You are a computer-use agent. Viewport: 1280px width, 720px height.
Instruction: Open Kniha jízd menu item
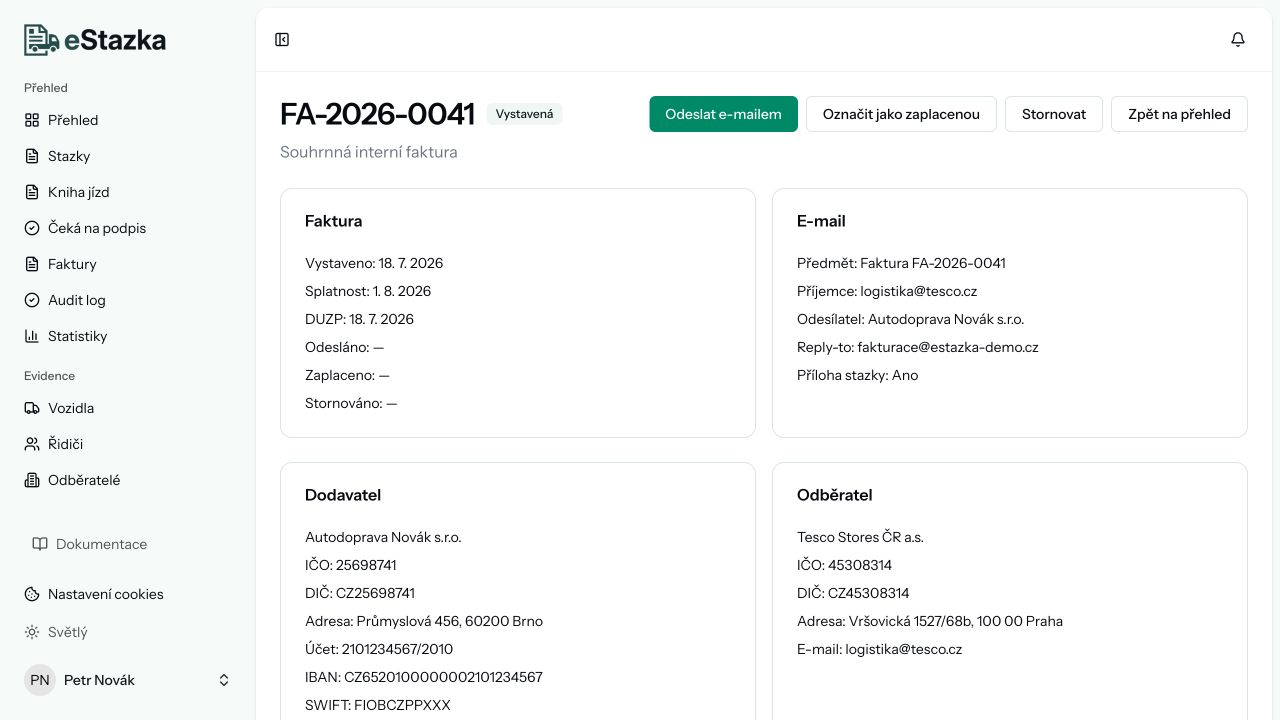(x=128, y=192)
